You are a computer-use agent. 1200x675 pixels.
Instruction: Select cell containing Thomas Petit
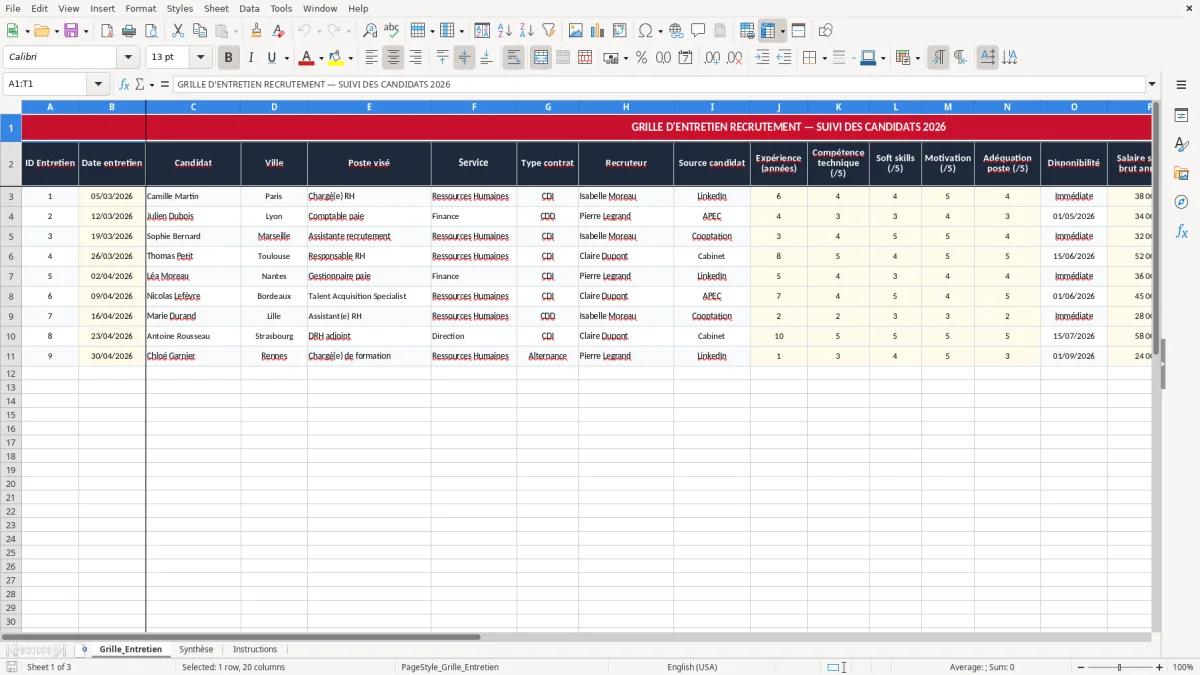point(193,256)
